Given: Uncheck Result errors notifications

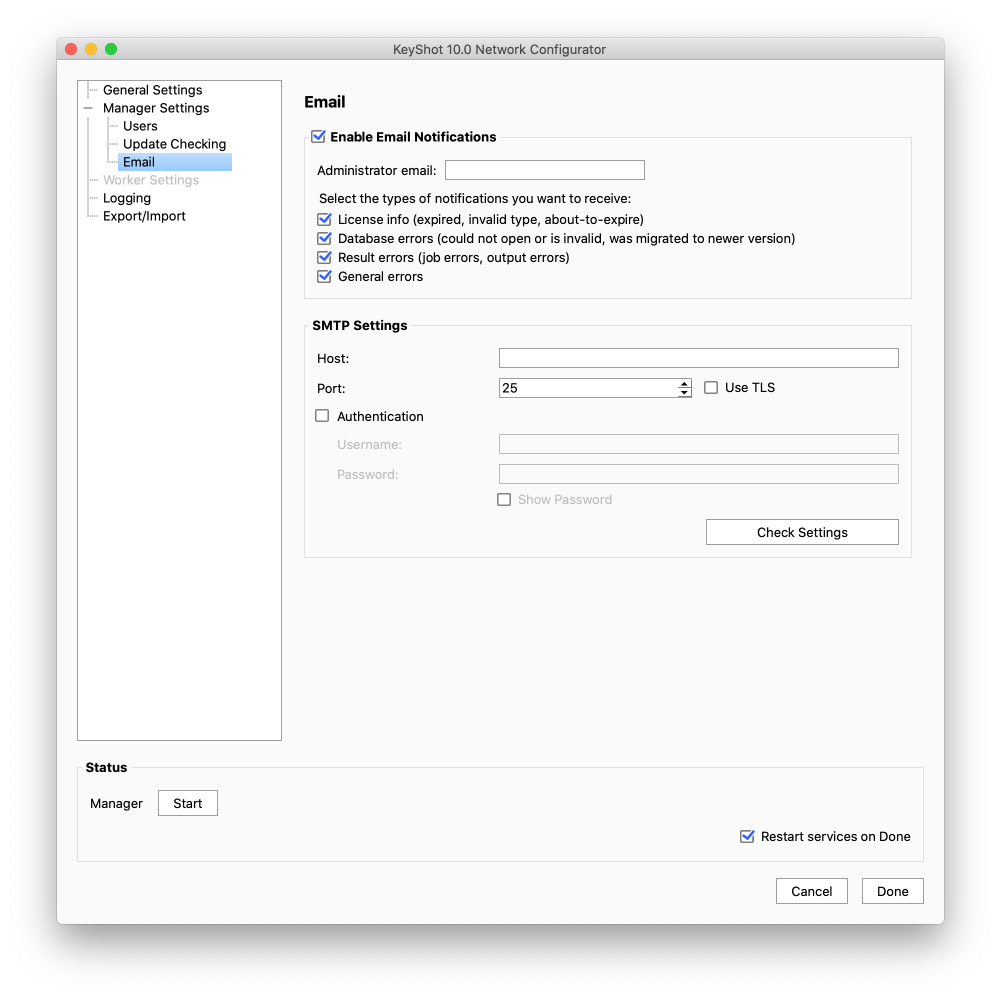Looking at the screenshot, I should [324, 258].
